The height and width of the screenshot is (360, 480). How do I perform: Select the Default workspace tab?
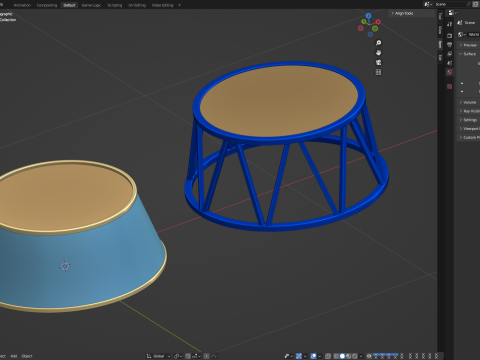pyautogui.click(x=69, y=5)
